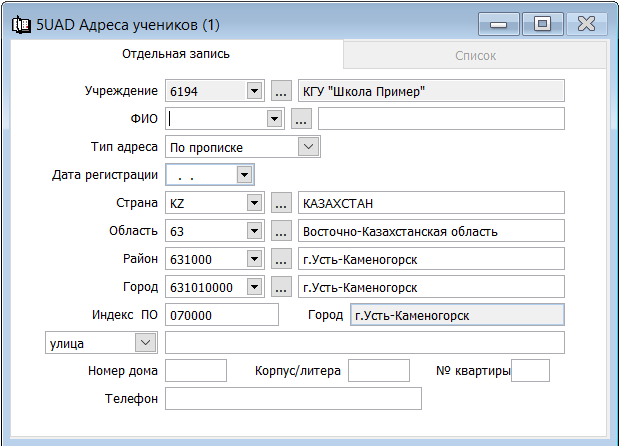Viewport: 619px width, 446px height.
Task: Expand the Район 631000 dropdown arrow
Action: 255,259
